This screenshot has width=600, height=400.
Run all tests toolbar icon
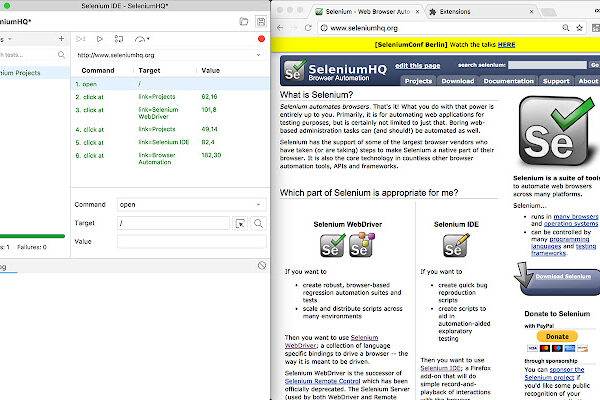80,39
